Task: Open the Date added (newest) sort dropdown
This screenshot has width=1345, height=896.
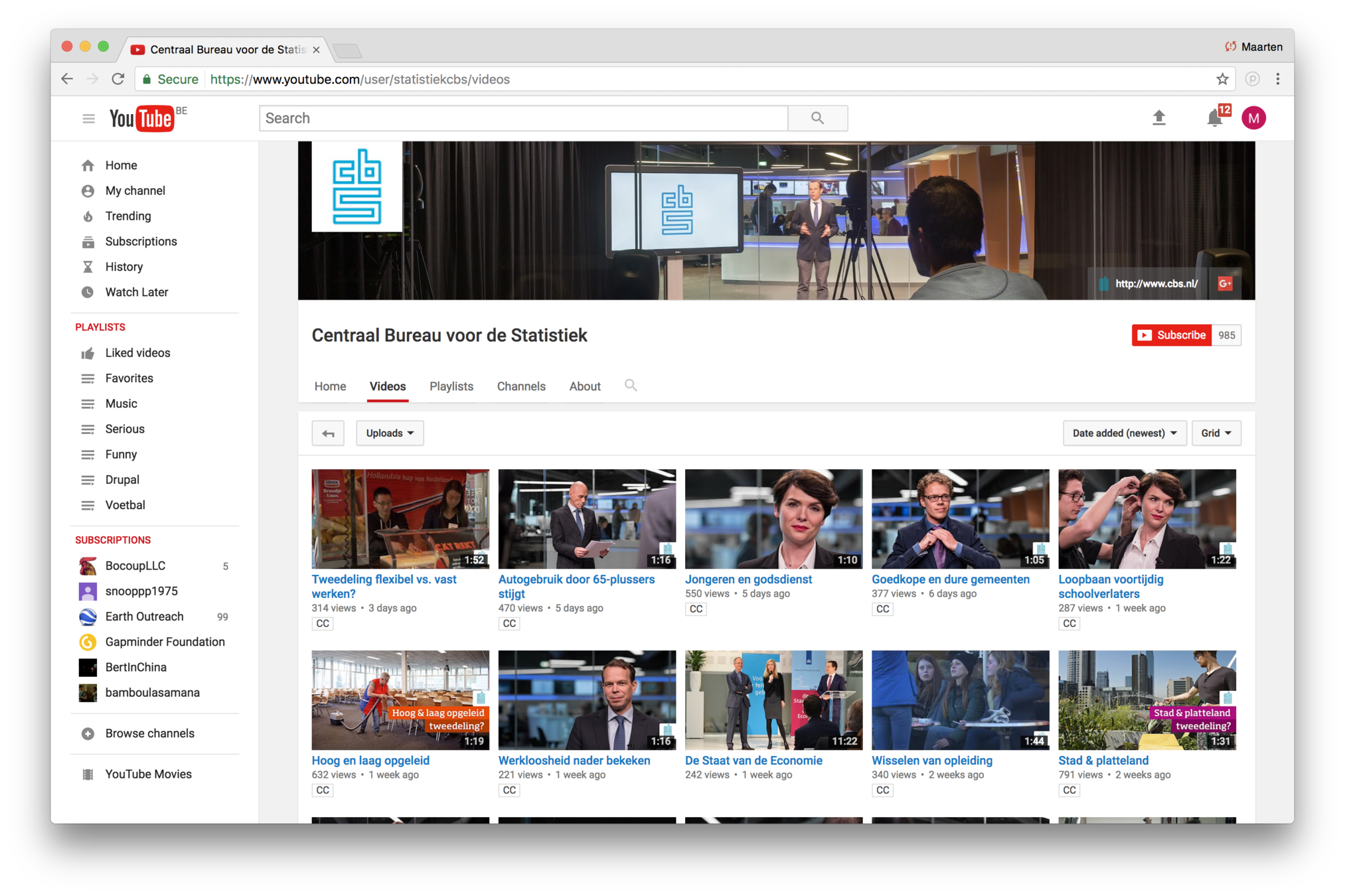Action: (x=1124, y=433)
